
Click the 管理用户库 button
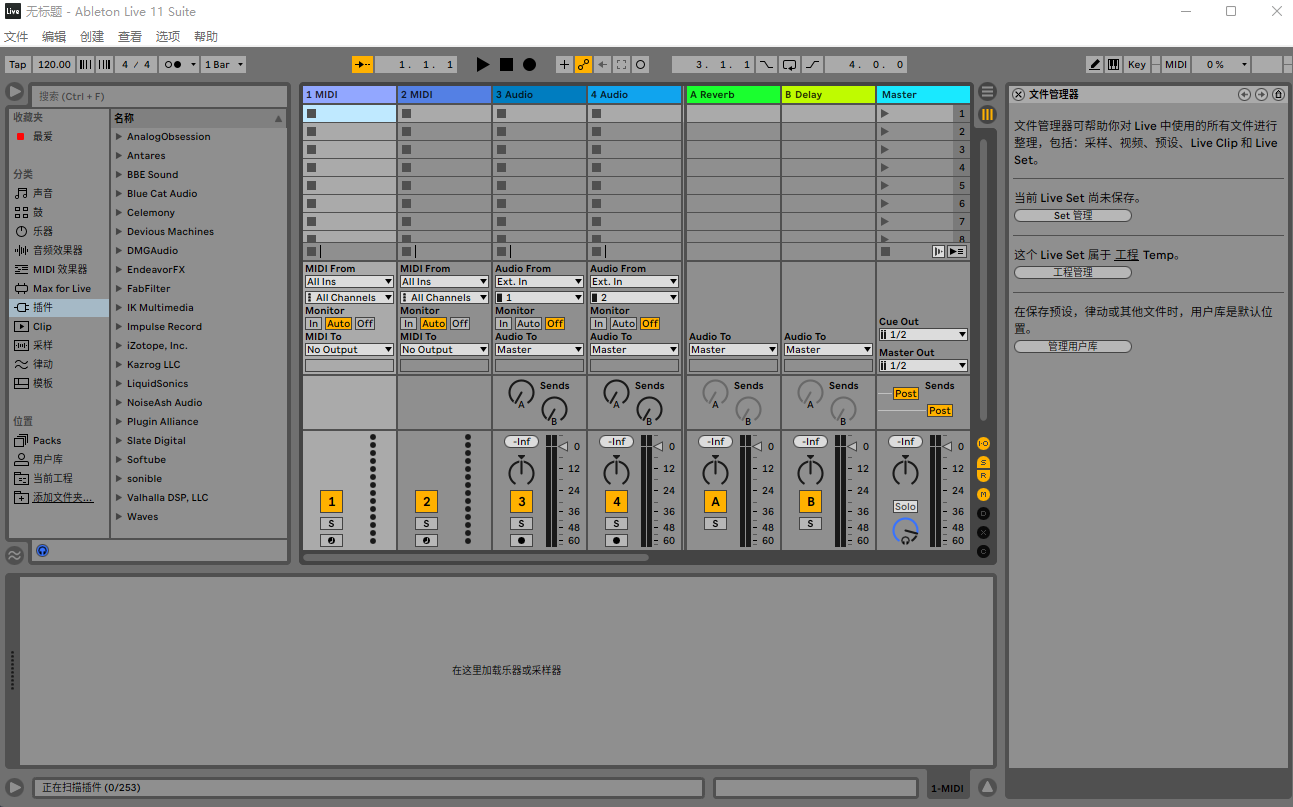pyautogui.click(x=1073, y=346)
